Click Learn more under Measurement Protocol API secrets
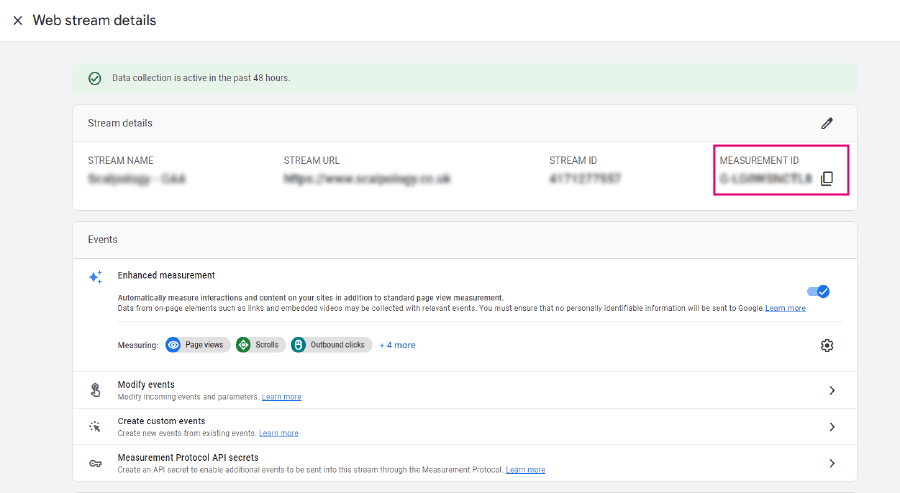Image resolution: width=900 pixels, height=493 pixels. click(x=525, y=470)
